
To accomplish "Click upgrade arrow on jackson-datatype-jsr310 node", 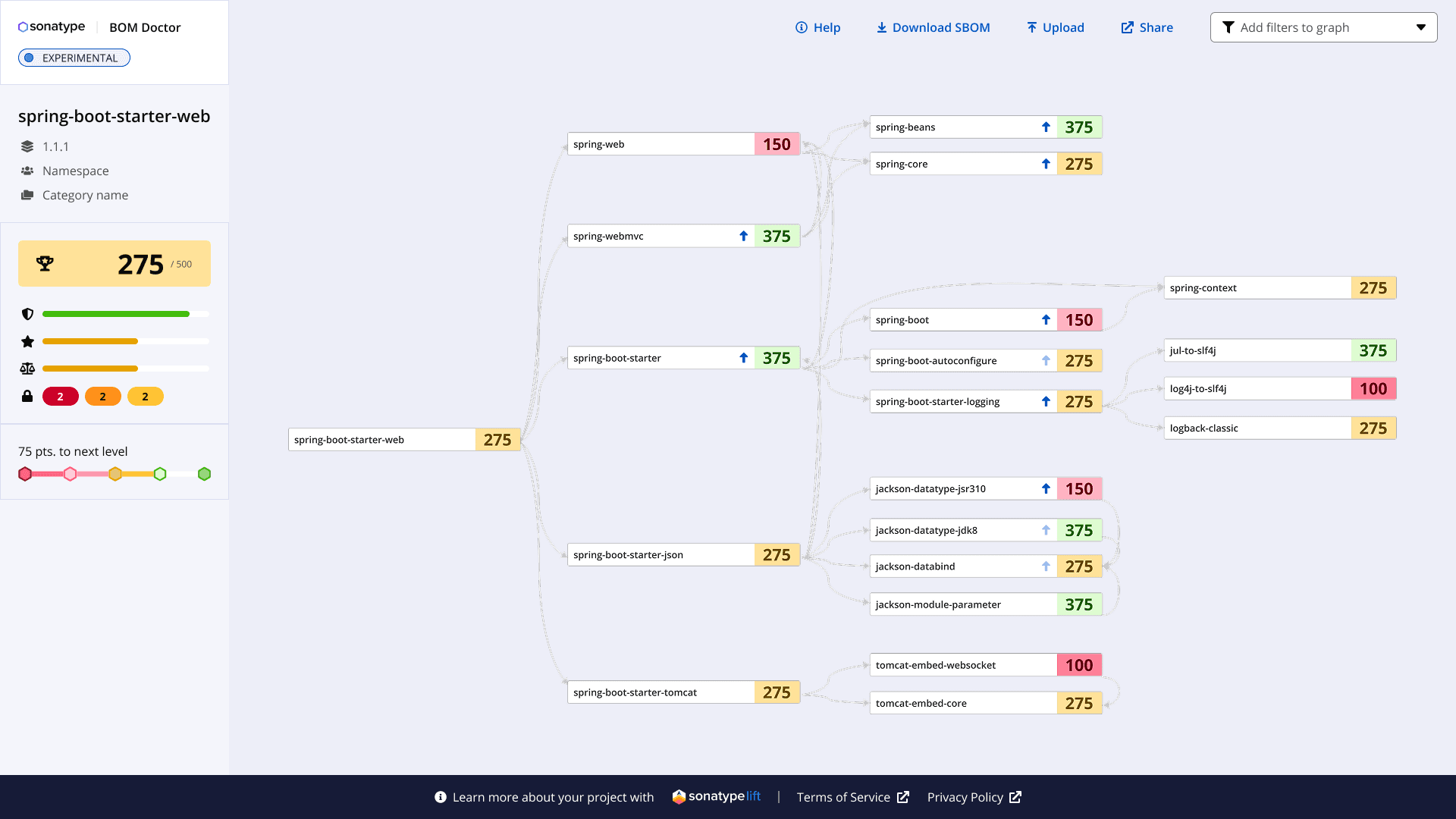I will point(1046,489).
